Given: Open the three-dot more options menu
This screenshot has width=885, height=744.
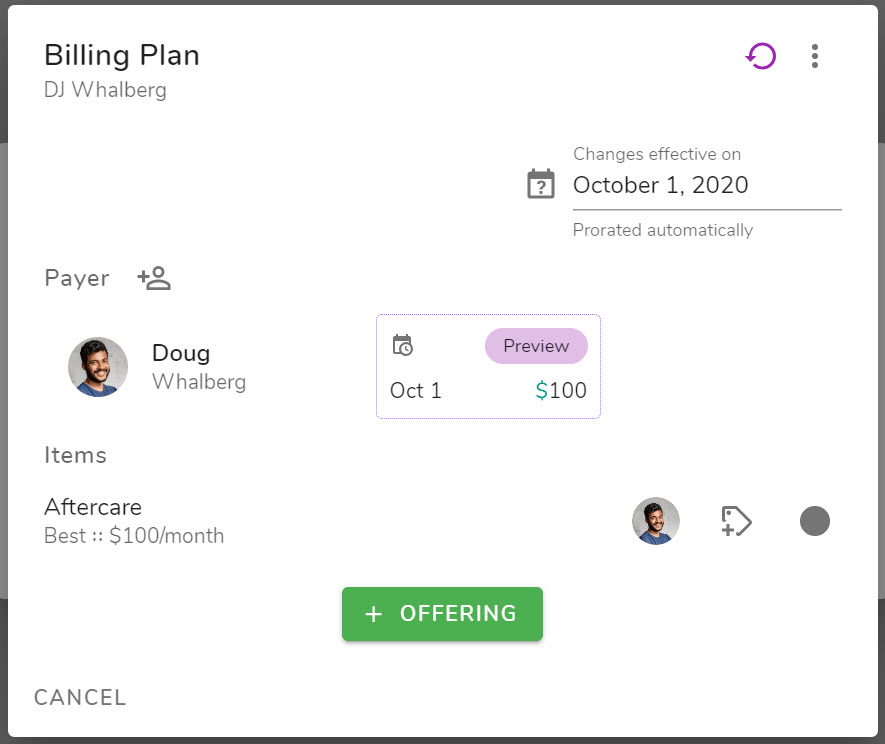Looking at the screenshot, I should pos(814,56).
